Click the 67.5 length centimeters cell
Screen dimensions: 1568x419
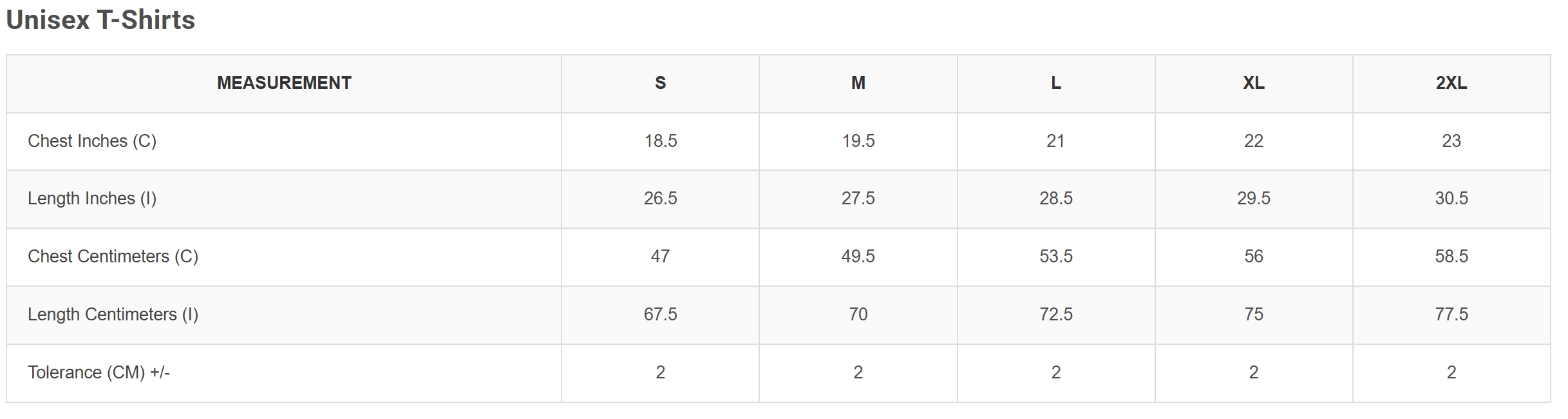tap(661, 315)
